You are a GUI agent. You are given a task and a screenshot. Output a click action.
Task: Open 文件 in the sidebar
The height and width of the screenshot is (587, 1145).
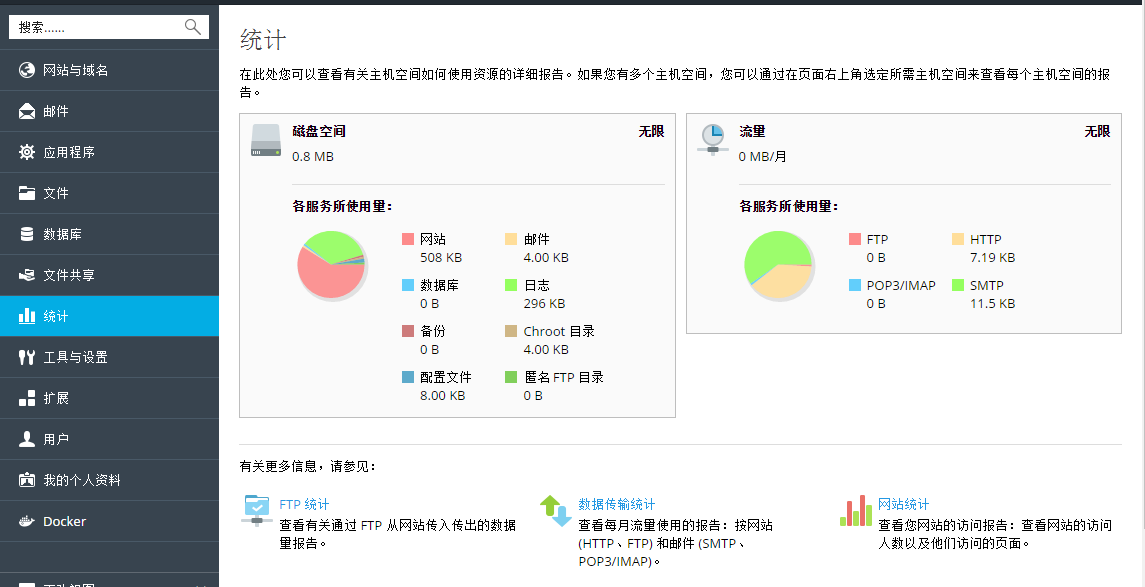[x=110, y=193]
